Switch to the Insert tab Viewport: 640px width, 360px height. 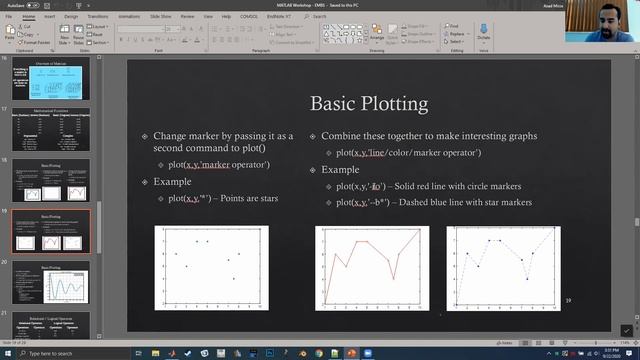pos(49,16)
